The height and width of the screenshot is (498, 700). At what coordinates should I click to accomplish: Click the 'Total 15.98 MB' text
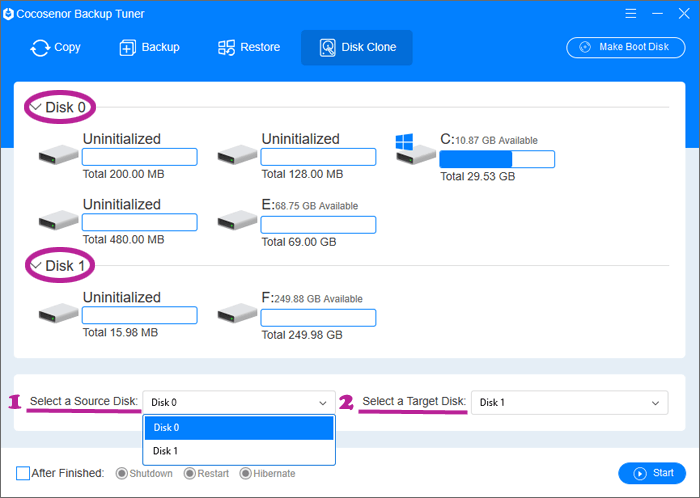point(121,332)
